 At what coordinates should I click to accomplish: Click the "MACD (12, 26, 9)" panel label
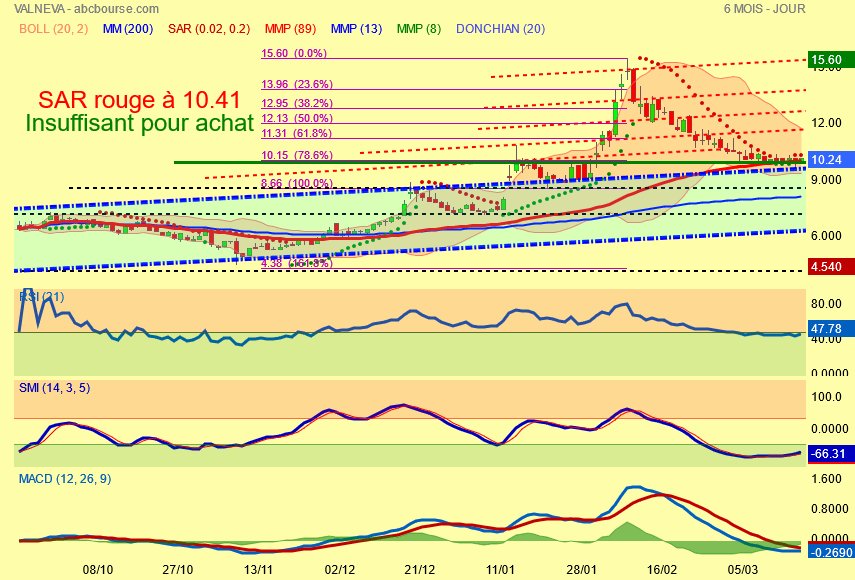click(65, 479)
